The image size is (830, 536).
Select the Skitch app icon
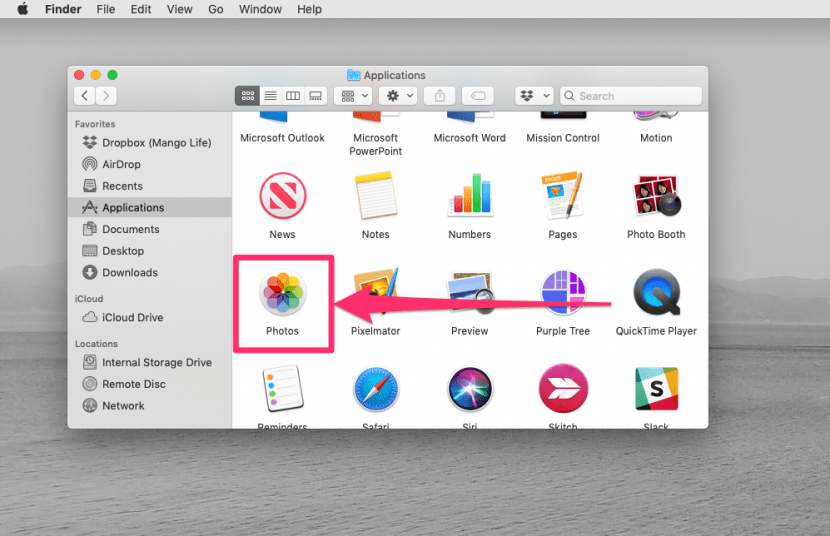563,389
